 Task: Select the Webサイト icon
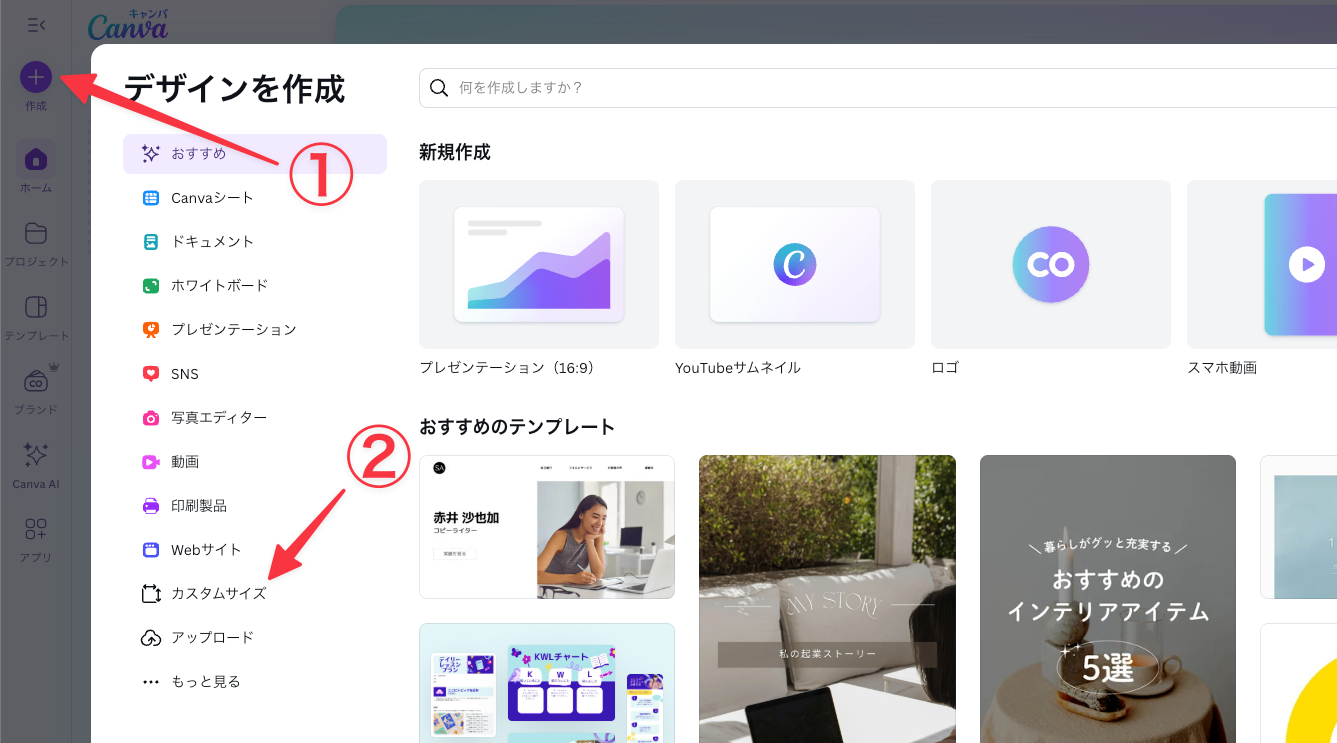(151, 550)
